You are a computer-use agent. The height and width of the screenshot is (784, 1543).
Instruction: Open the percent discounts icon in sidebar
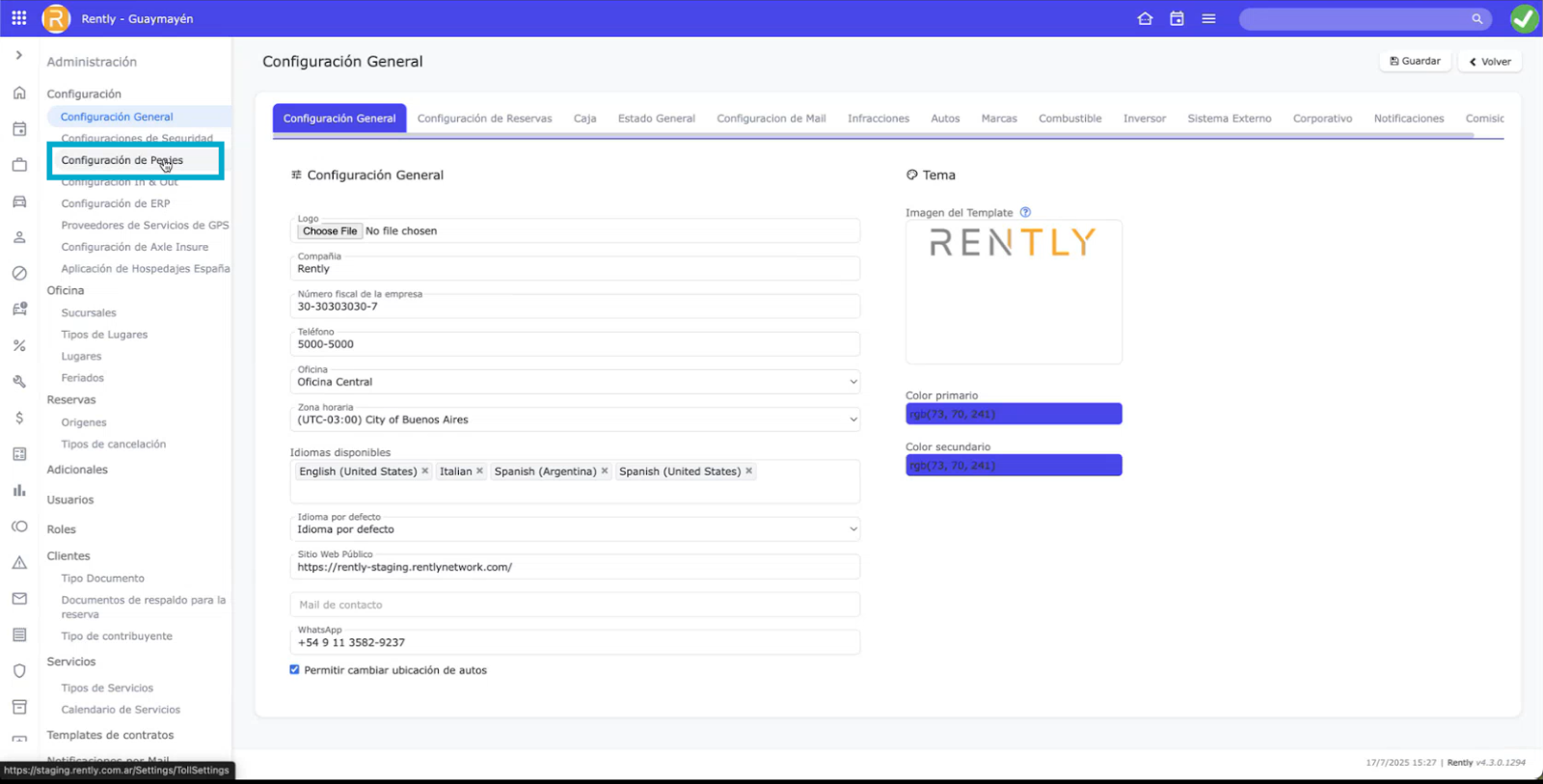tap(19, 345)
